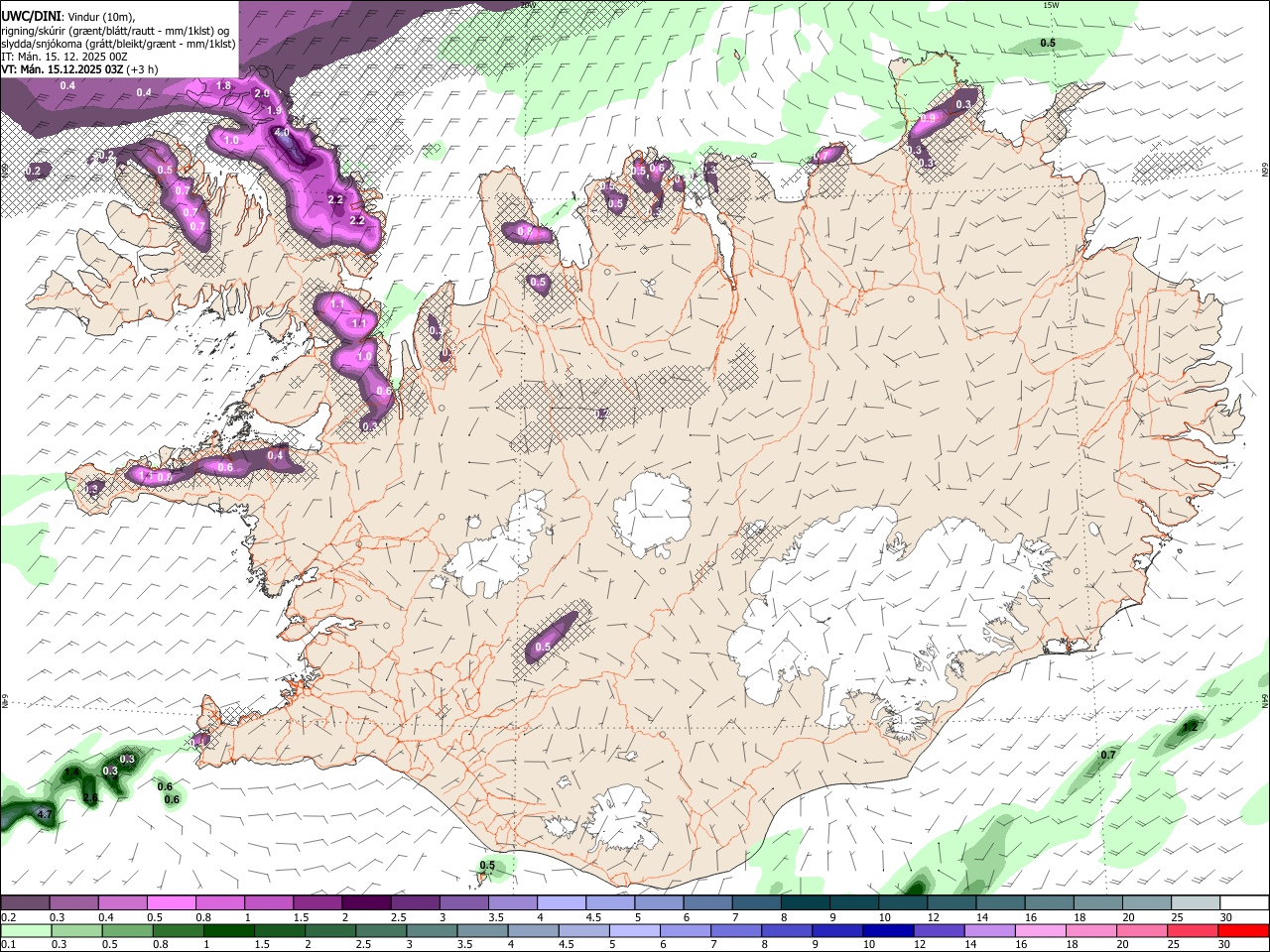The width and height of the screenshot is (1270, 952).
Task: Click darkest green rain swatch labeled 1
Action: coord(229,930)
